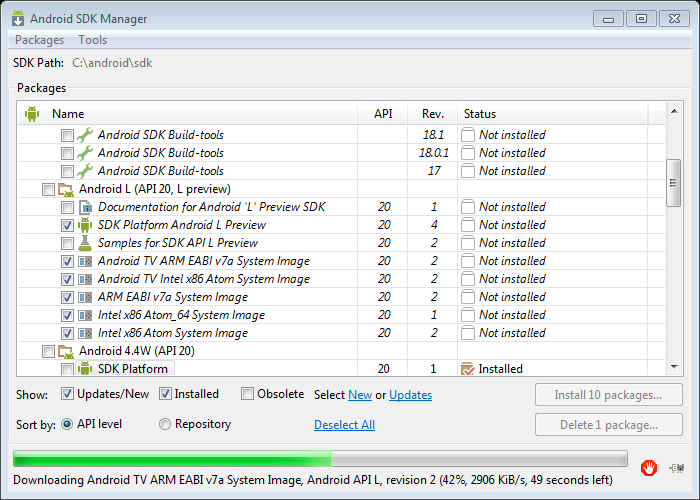
Task: Uncheck SDK Platform Android L Preview
Action: 67,225
